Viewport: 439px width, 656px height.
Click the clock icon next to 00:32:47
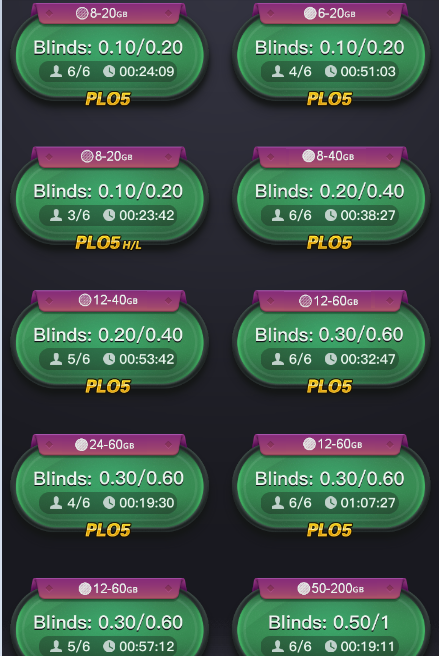331,359
